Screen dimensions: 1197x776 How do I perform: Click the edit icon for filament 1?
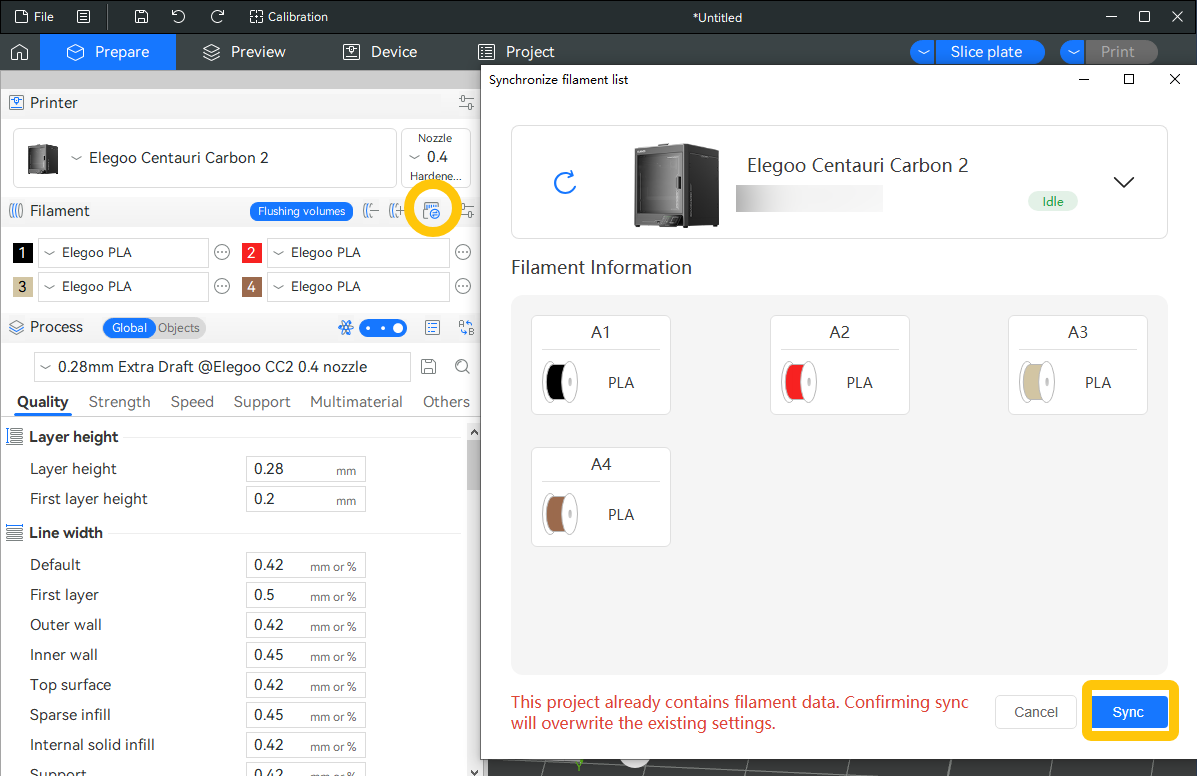[x=222, y=253]
